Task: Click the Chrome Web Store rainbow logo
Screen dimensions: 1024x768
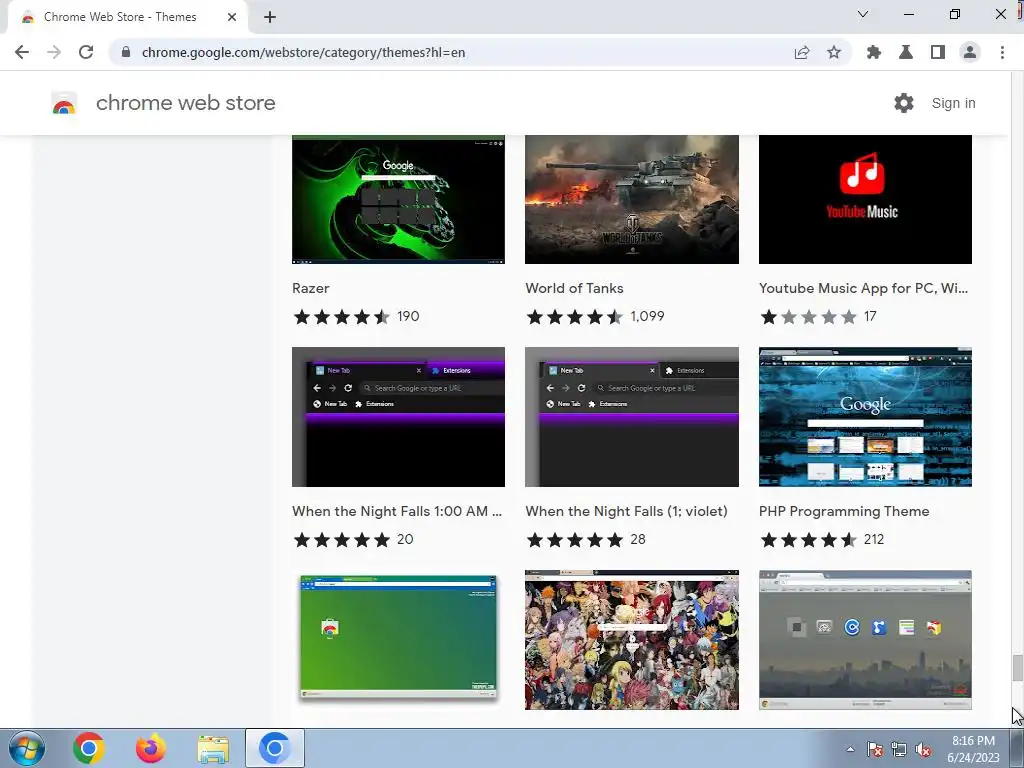Action: (64, 103)
